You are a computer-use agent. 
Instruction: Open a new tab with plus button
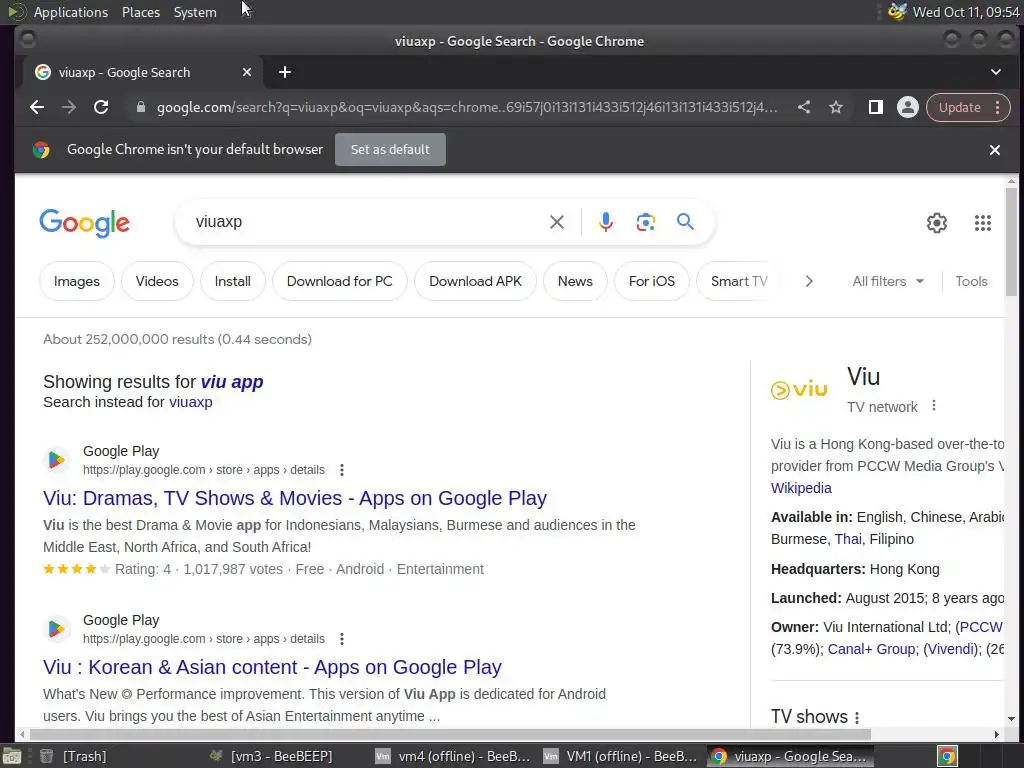pyautogui.click(x=285, y=72)
